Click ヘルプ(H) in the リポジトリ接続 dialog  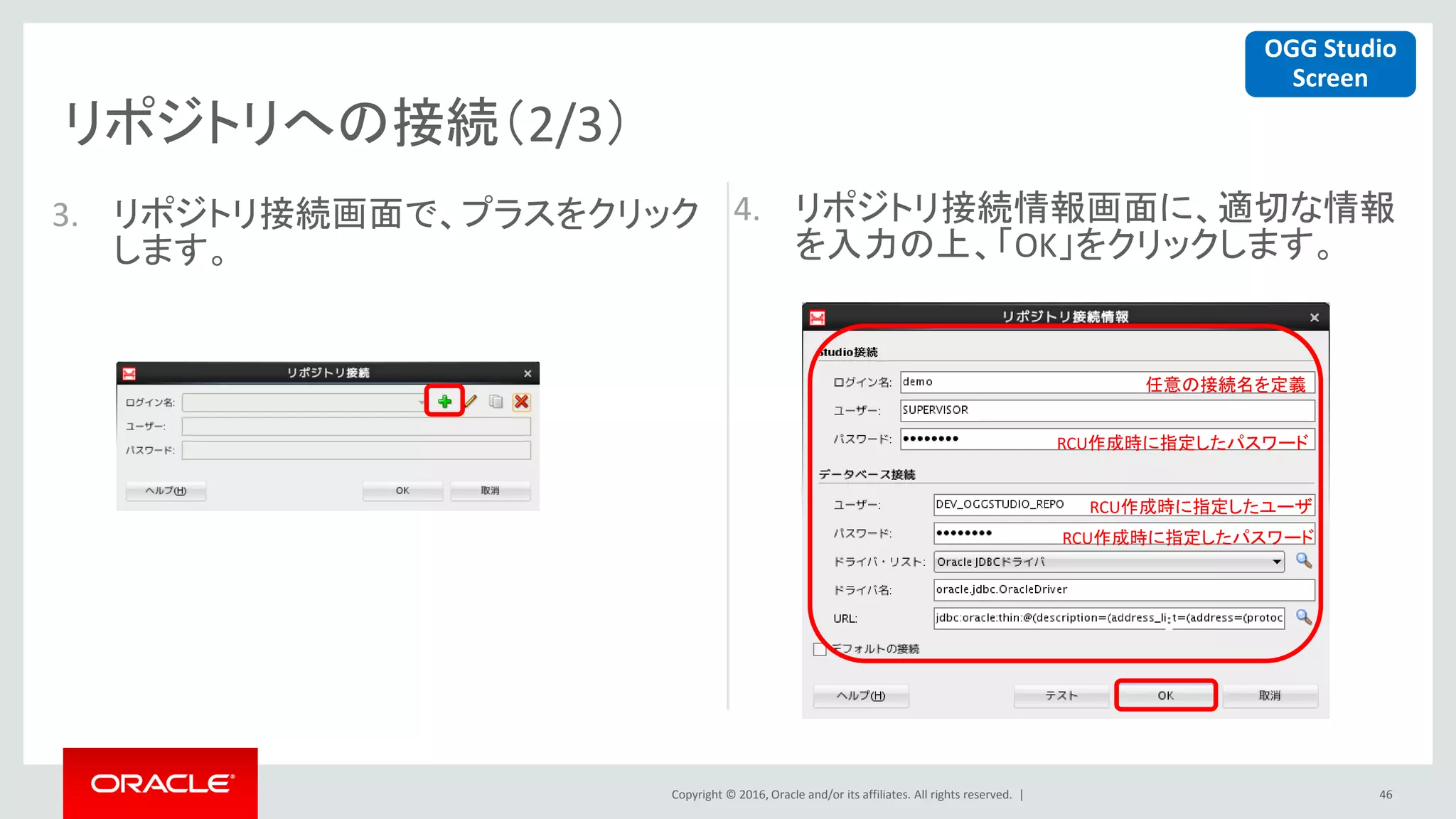[x=166, y=491]
